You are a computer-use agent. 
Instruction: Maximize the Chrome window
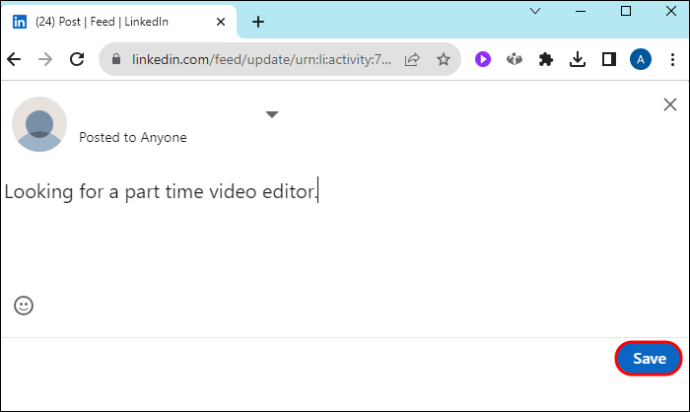tap(626, 11)
